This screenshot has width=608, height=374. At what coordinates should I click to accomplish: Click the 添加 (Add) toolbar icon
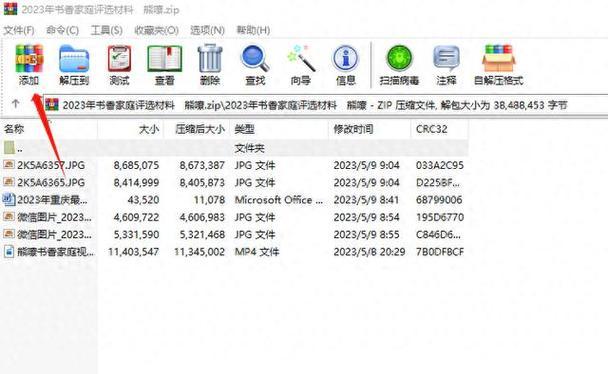[x=29, y=59]
